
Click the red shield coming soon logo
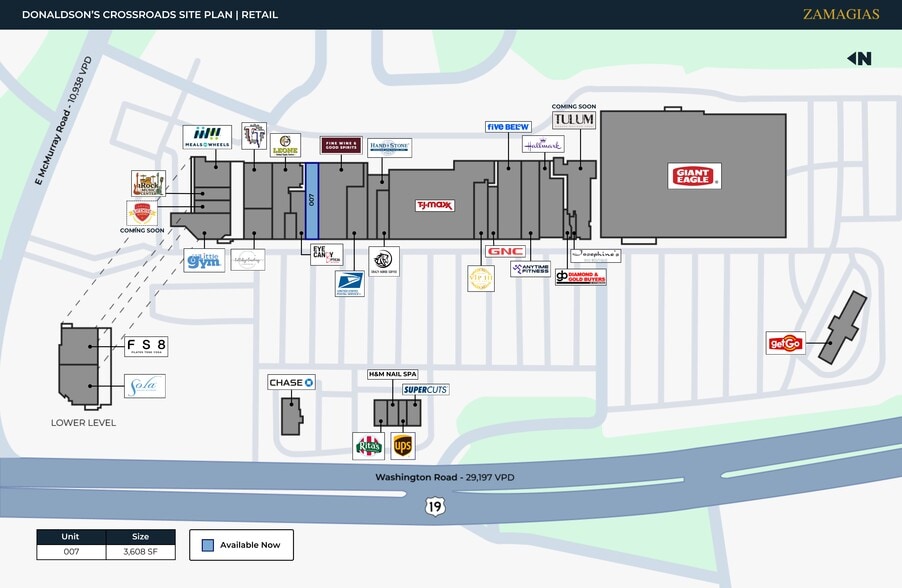tap(142, 213)
